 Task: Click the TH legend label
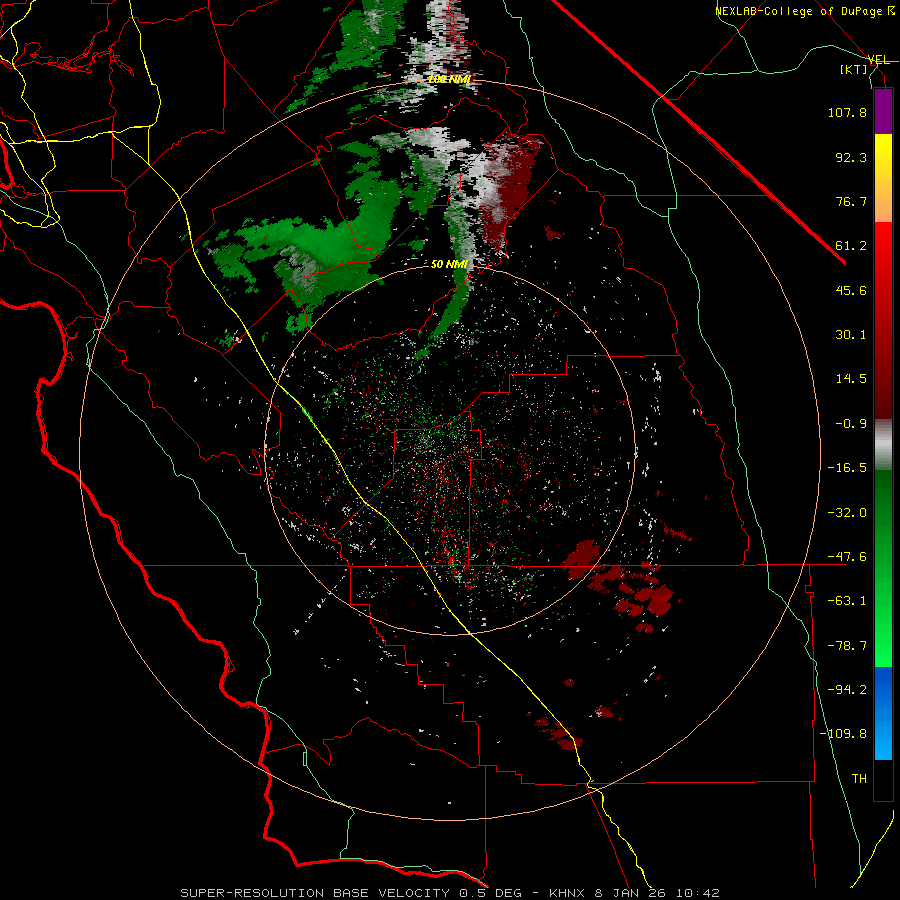click(859, 778)
